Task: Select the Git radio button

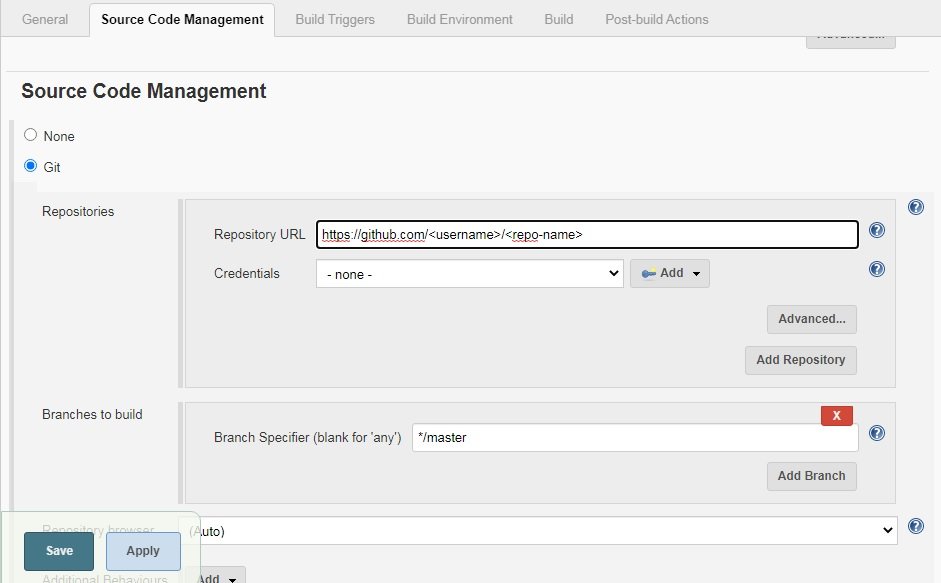Action: (31, 166)
